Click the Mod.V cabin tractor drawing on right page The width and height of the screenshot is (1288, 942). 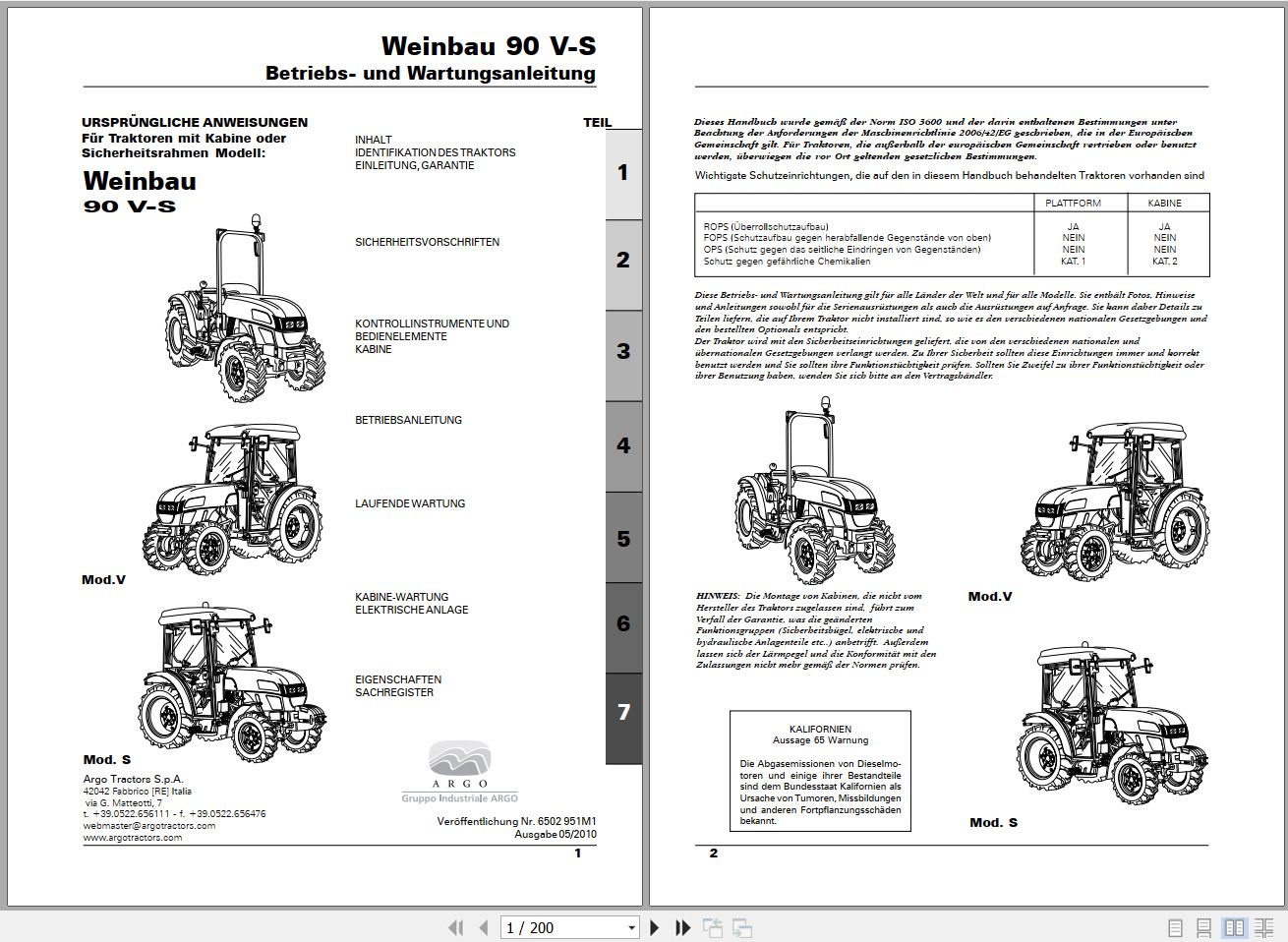[1117, 501]
